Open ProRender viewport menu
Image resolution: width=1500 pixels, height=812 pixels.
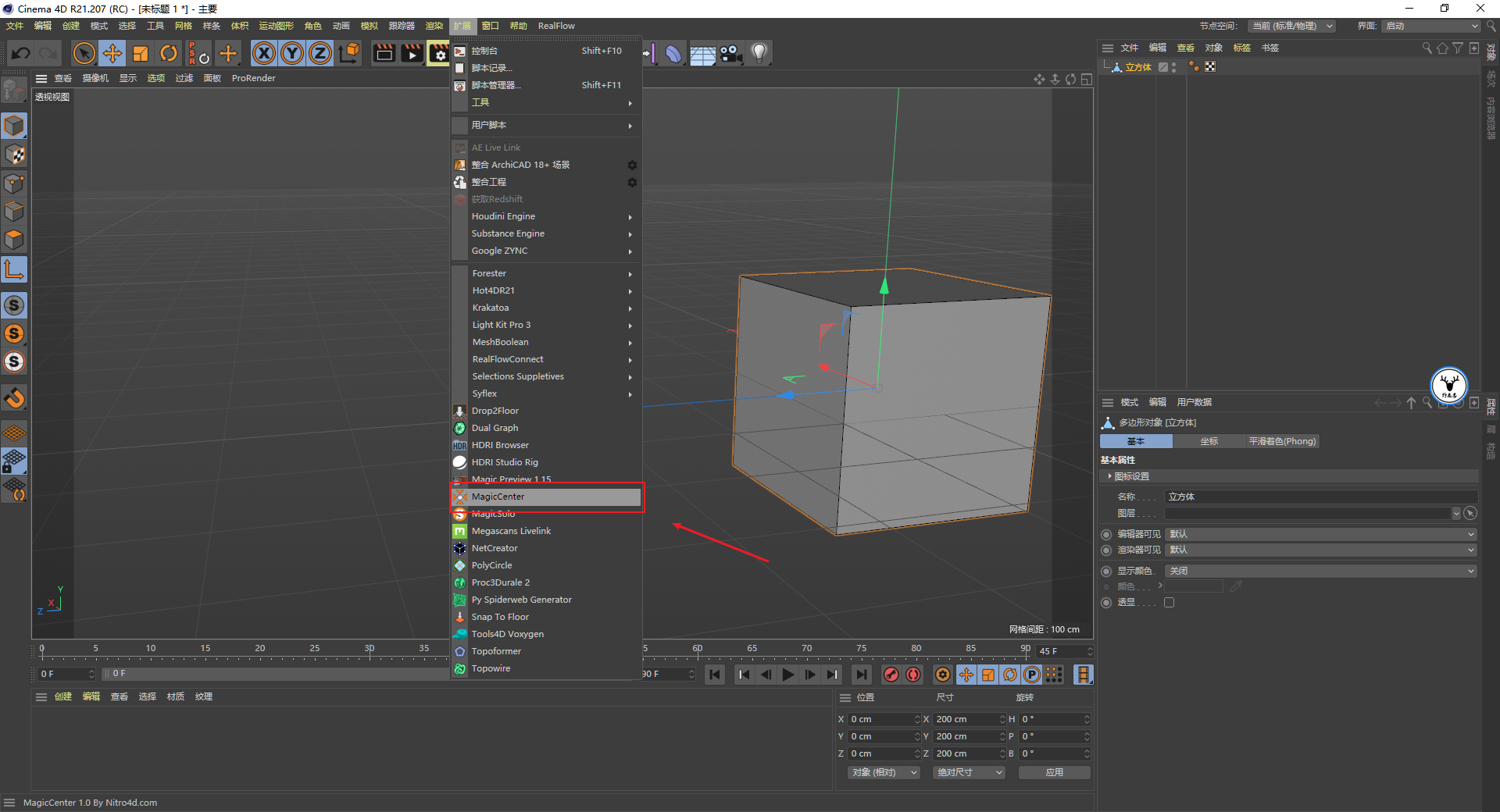click(x=253, y=78)
